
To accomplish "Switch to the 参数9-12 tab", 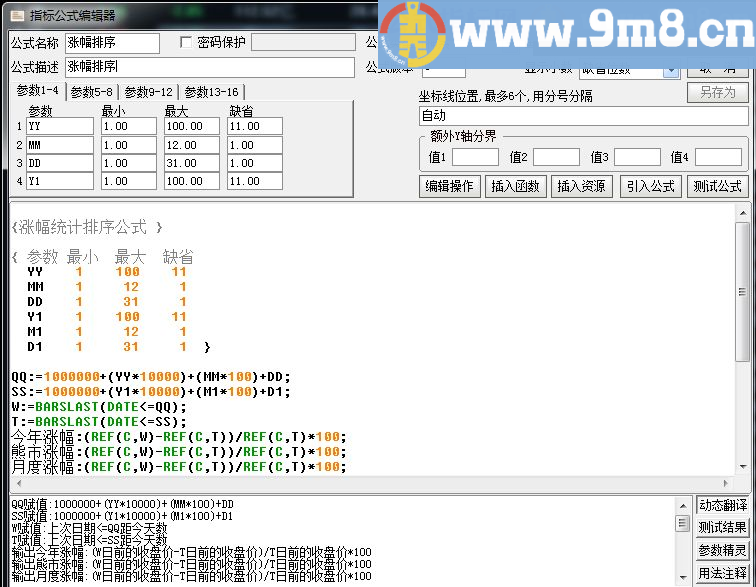I will coord(148,92).
